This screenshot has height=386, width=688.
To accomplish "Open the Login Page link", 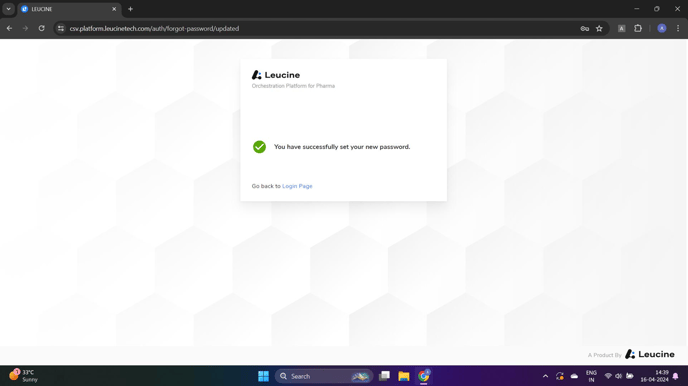I will point(297,186).
